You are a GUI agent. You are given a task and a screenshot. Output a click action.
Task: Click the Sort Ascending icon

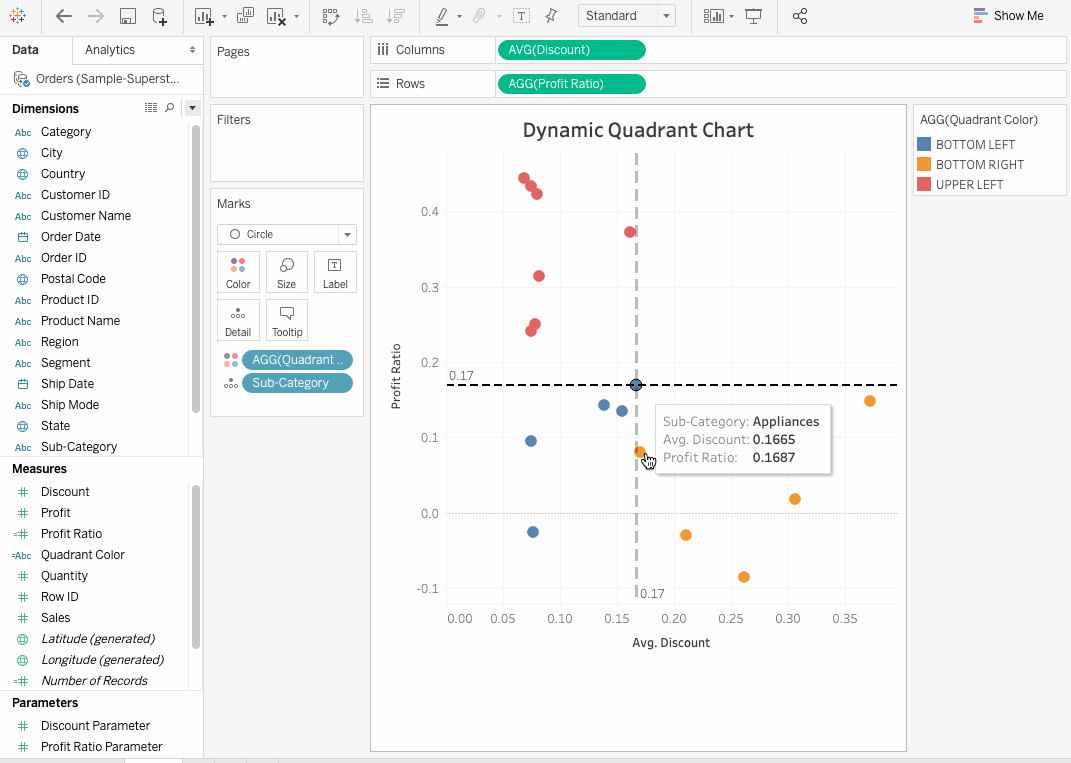pos(363,16)
